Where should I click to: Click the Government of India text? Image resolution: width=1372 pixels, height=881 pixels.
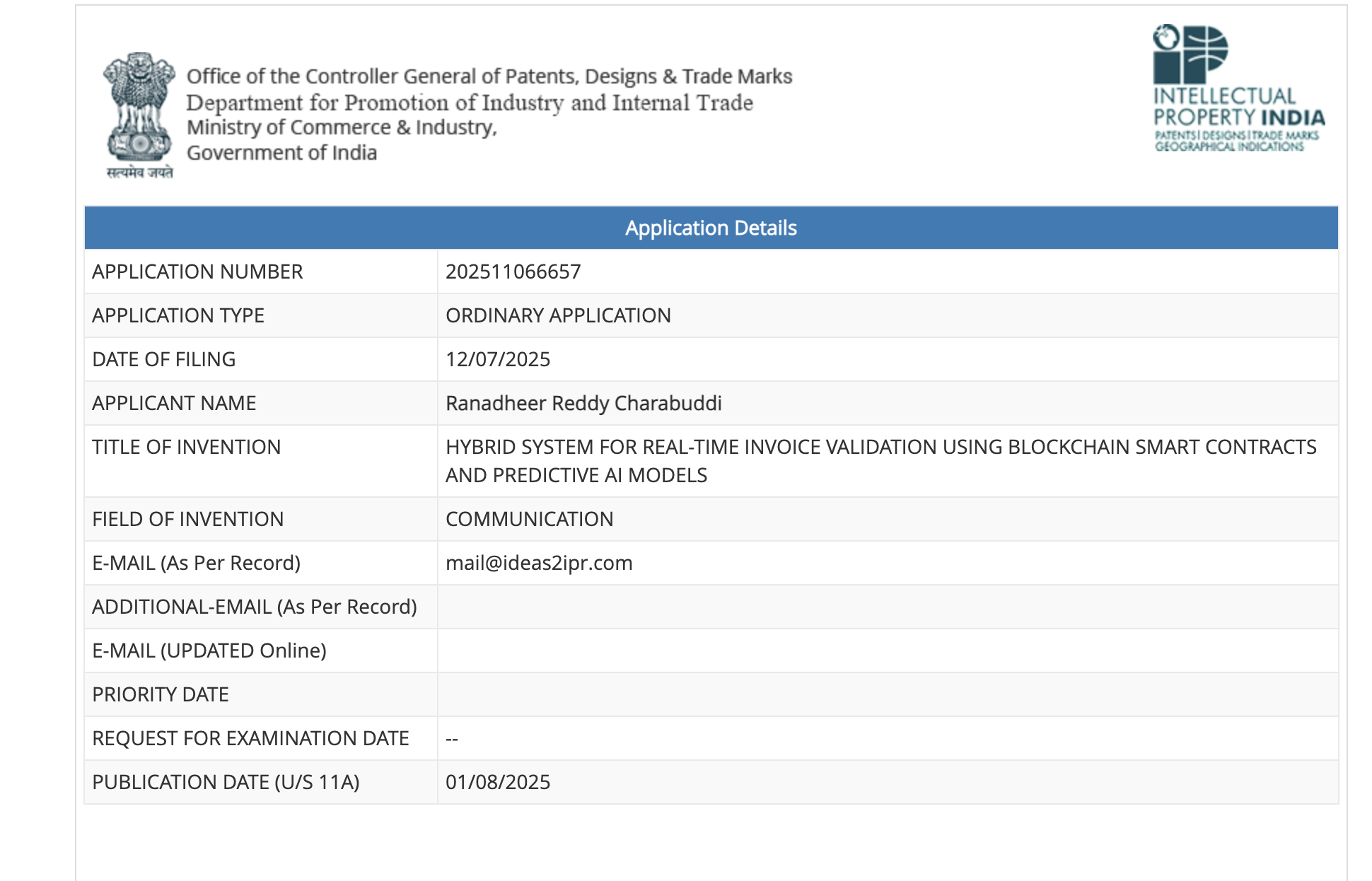(x=281, y=153)
